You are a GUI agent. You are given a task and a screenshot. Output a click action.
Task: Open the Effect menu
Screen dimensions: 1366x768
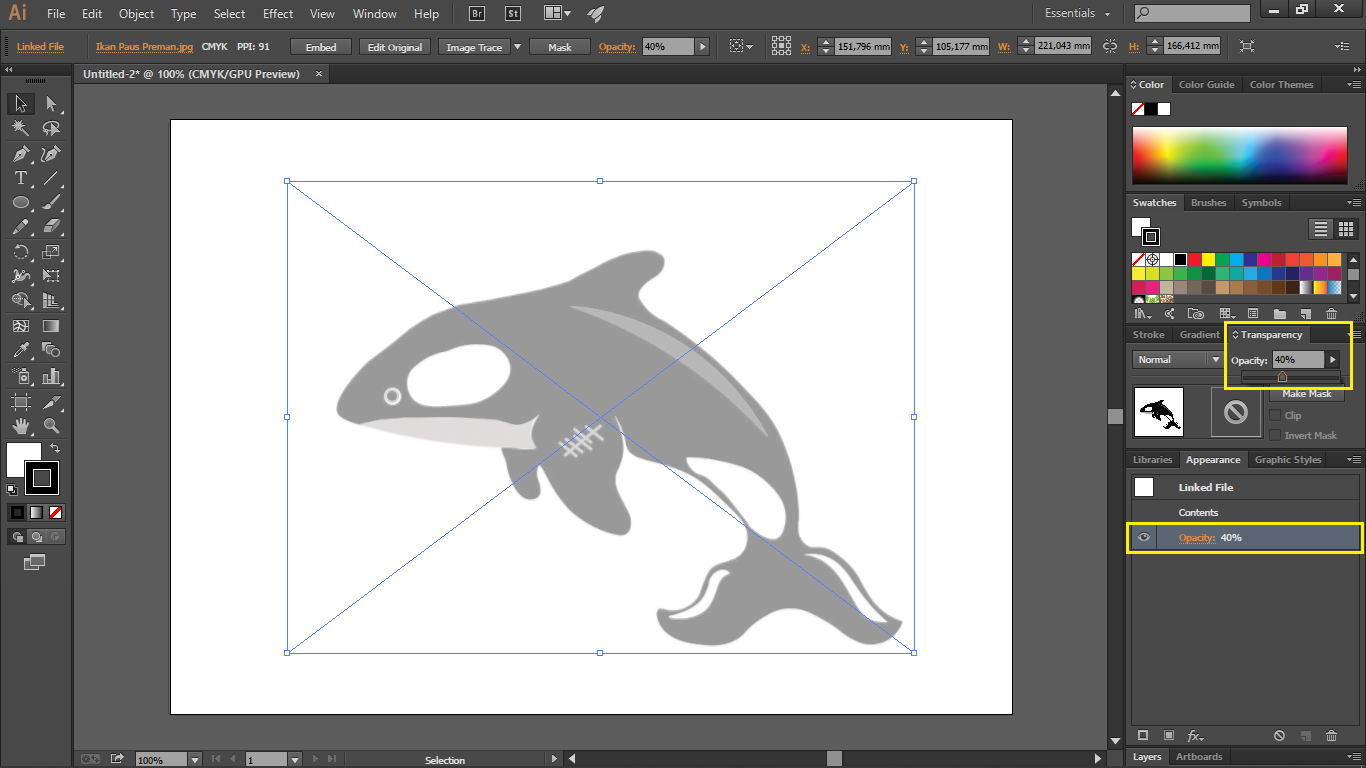pos(278,14)
